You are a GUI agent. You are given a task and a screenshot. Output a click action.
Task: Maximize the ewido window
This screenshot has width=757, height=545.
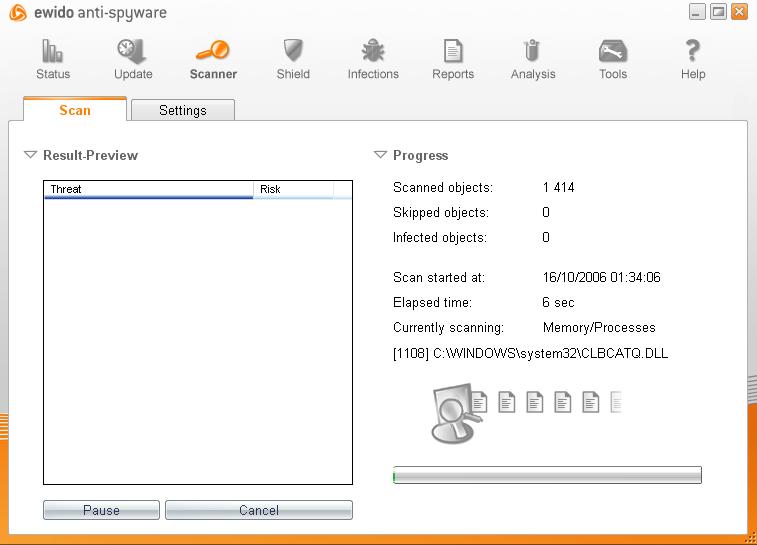(718, 12)
